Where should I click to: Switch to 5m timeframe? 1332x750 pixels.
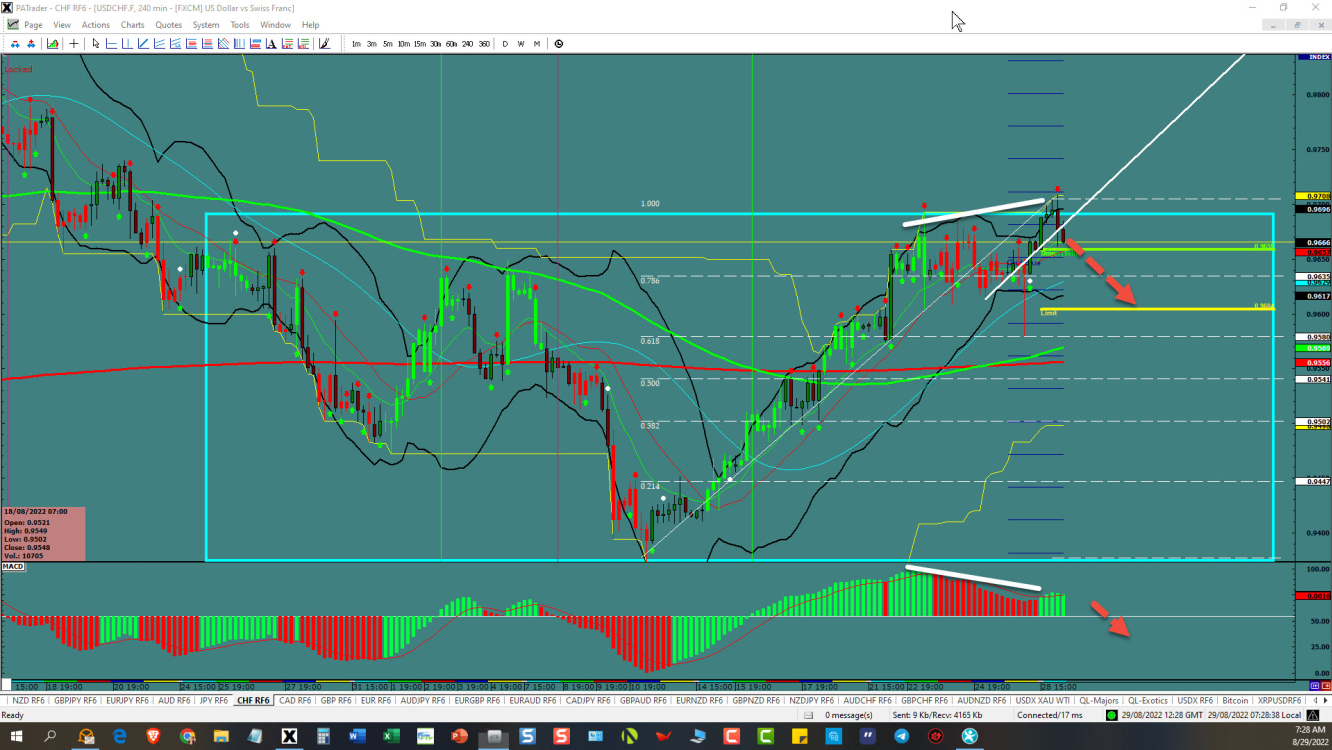tap(388, 43)
